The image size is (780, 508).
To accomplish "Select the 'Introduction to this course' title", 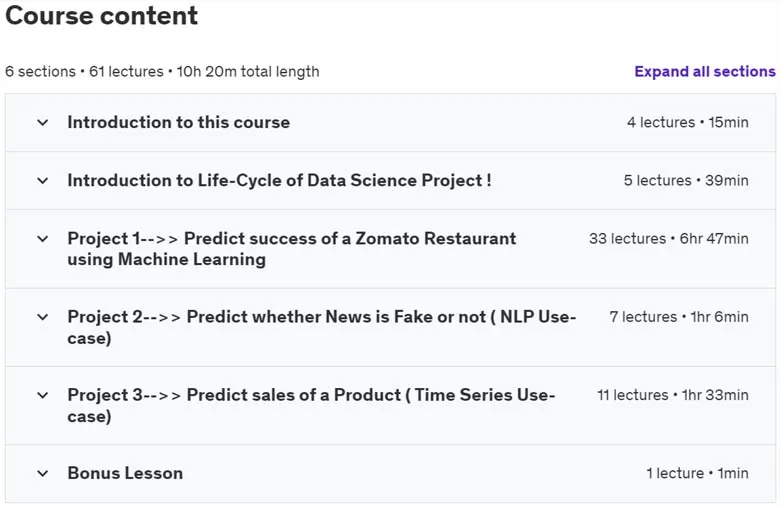I will pos(179,122).
